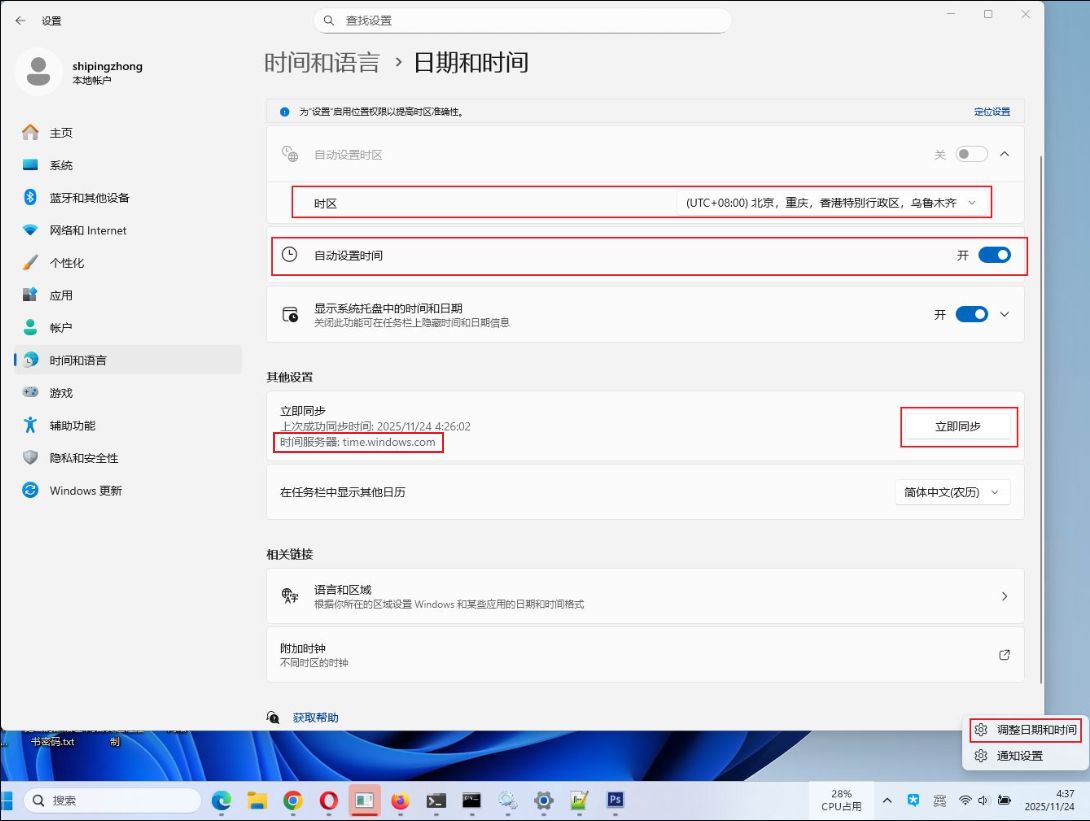1090x821 pixels.
Task: Toggle off 显示系统托盘中的时间和日期
Action: (971, 314)
